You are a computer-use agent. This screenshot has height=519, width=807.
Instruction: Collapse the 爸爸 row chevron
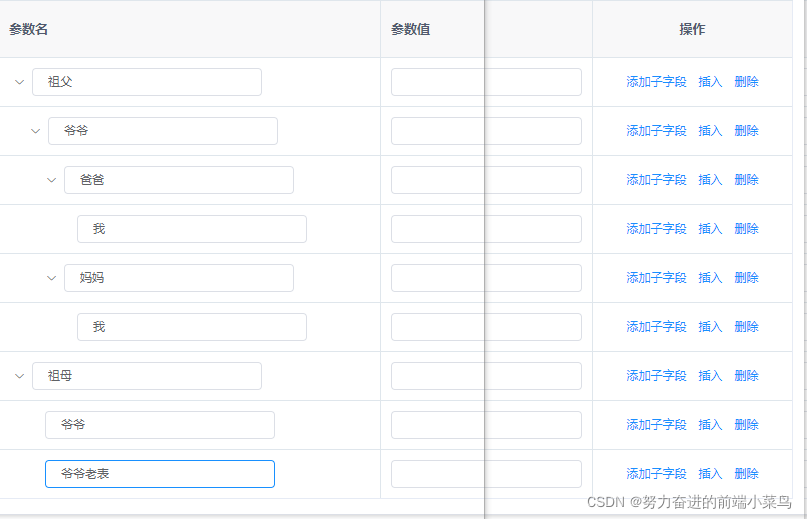[51, 180]
